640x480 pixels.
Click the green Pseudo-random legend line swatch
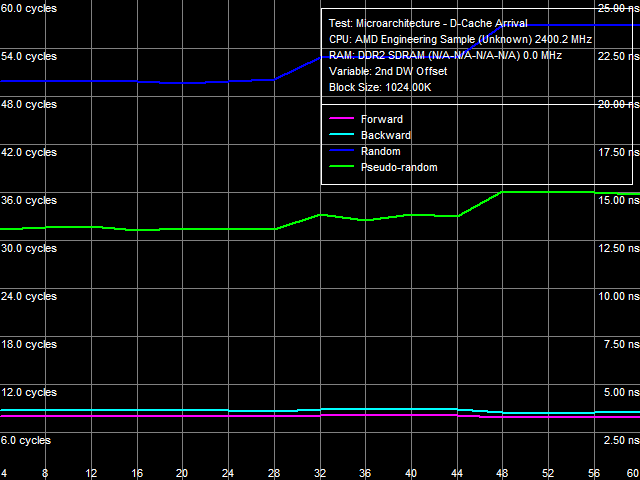pos(341,168)
